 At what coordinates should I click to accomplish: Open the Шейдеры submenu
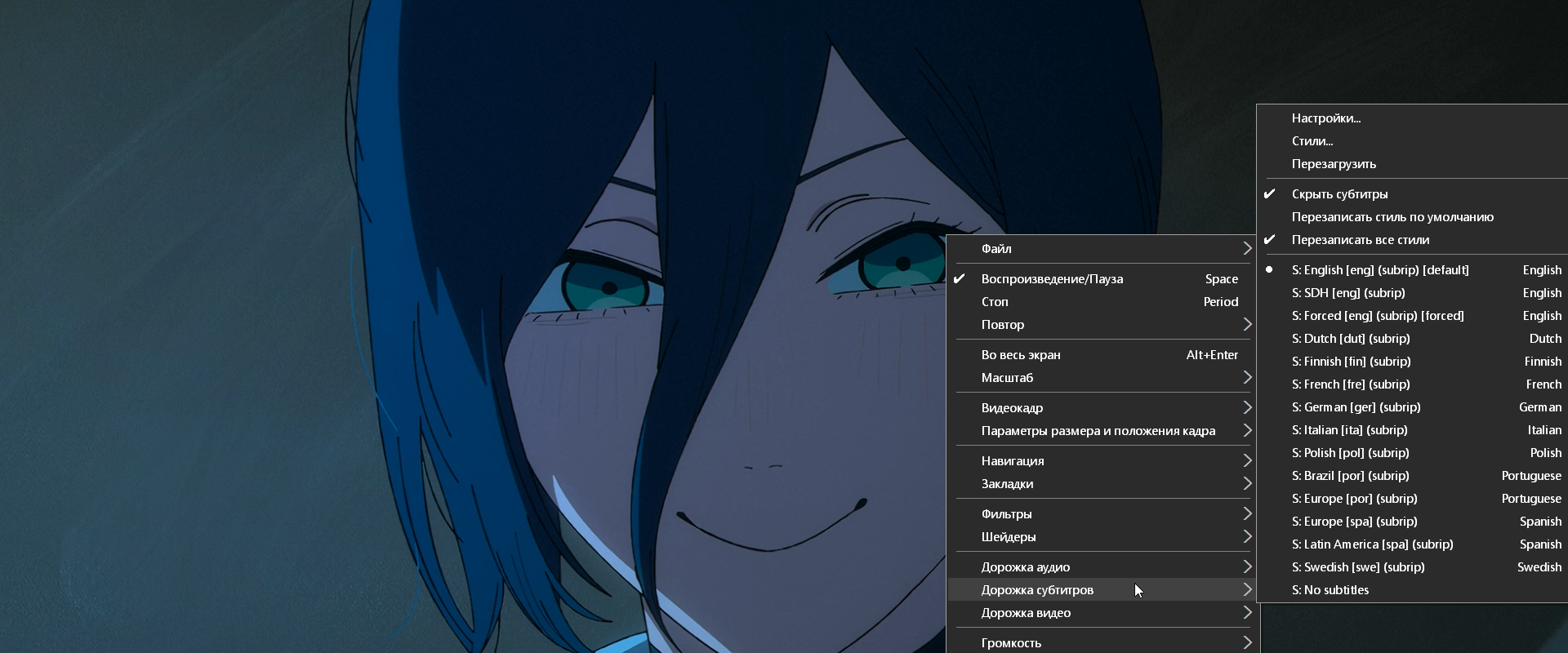[1102, 537]
